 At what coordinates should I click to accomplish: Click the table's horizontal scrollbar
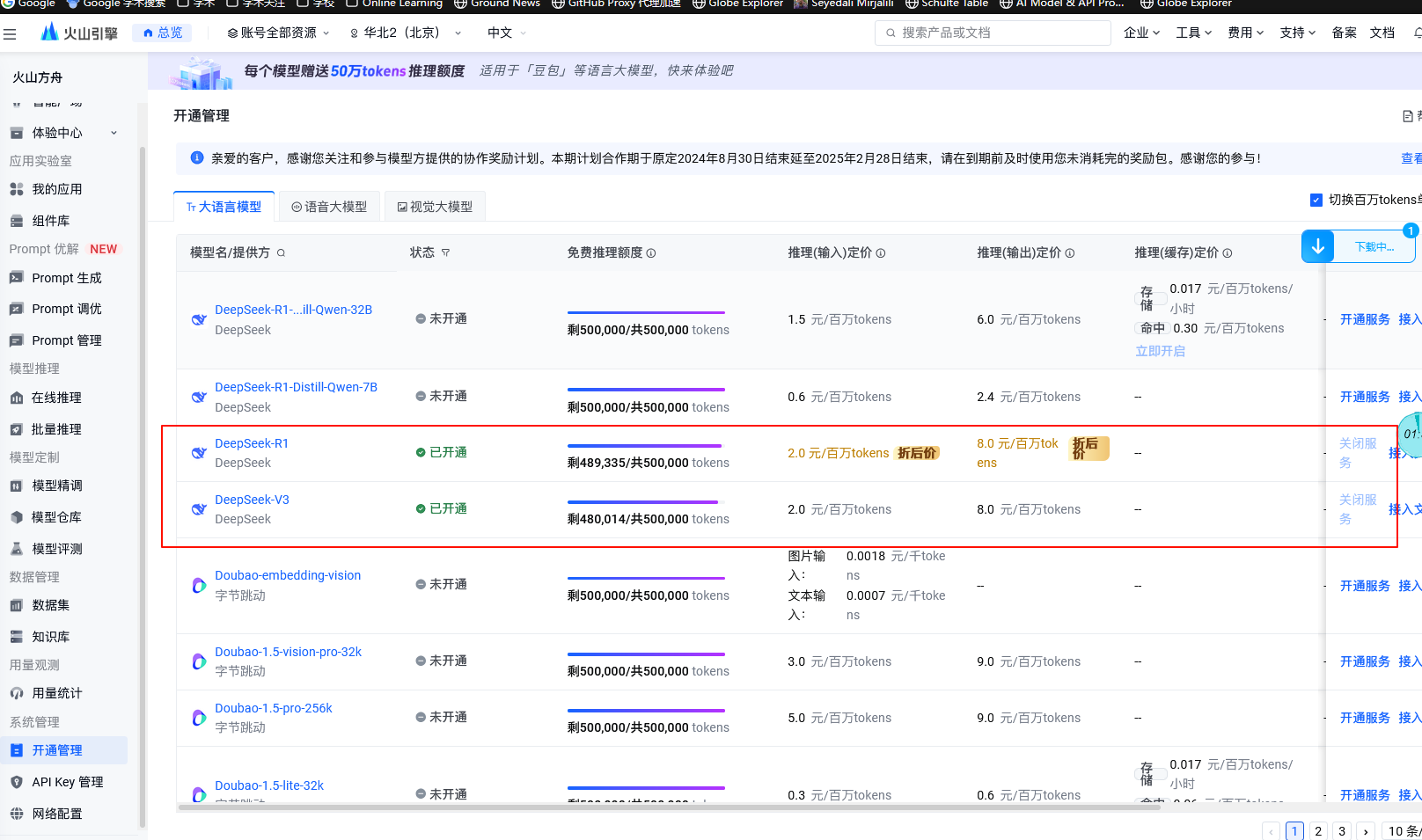coord(669,807)
